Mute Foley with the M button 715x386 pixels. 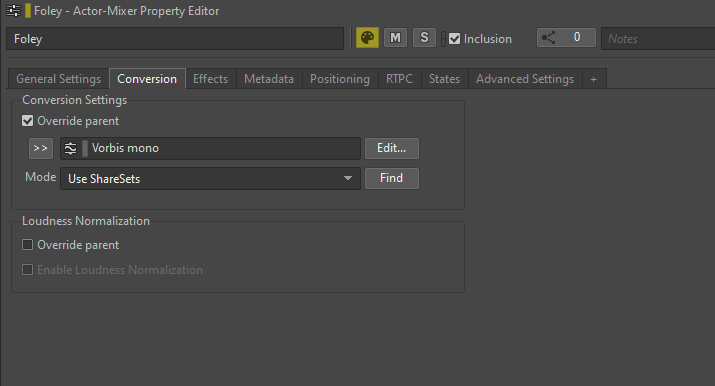395,38
